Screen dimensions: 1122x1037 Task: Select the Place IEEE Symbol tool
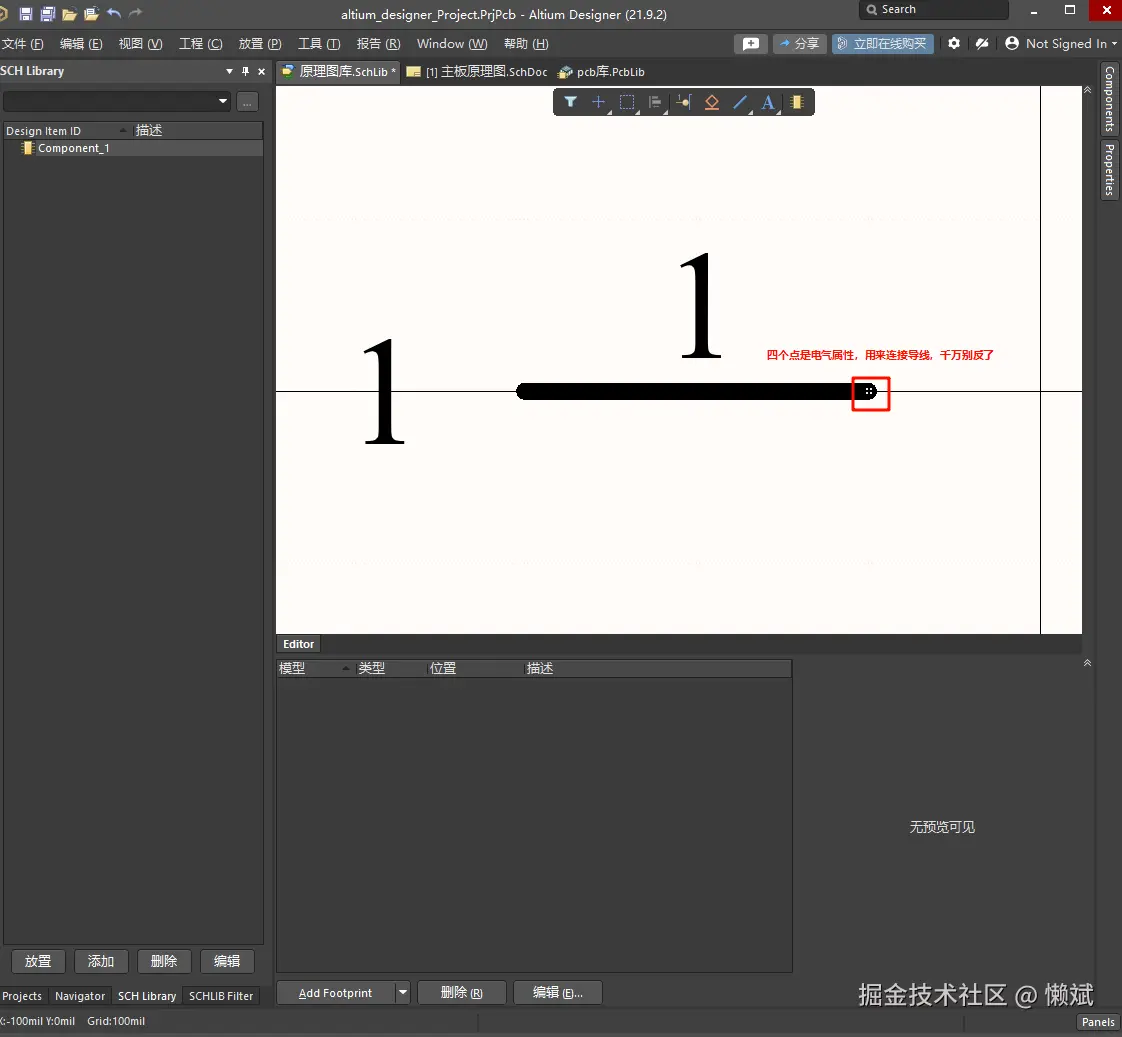point(711,102)
